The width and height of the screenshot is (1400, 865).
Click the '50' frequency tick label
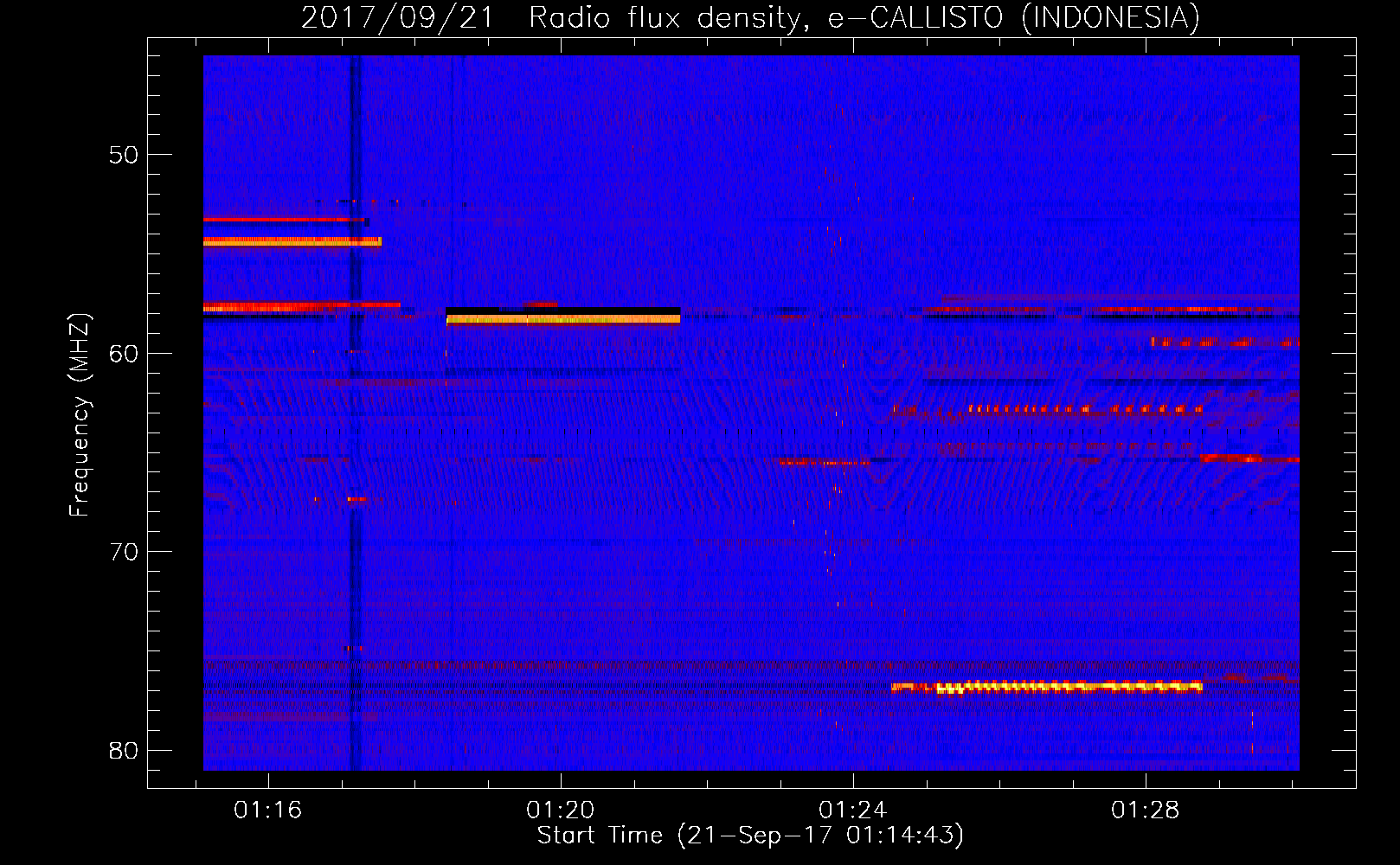(x=124, y=155)
